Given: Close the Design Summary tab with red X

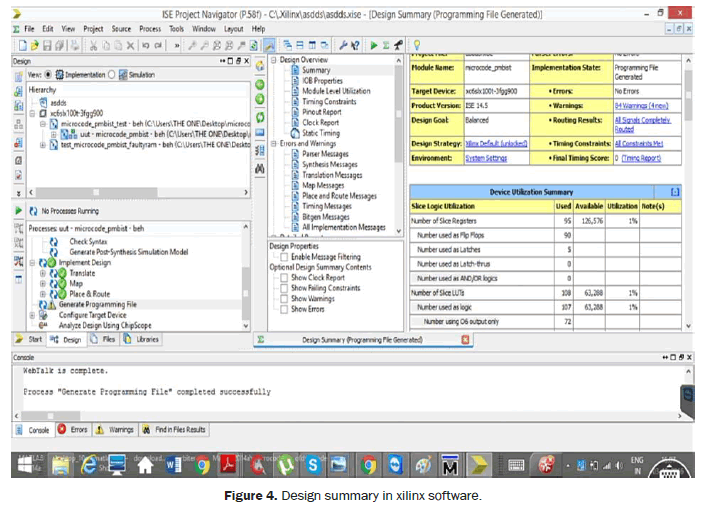Looking at the screenshot, I should [465, 339].
